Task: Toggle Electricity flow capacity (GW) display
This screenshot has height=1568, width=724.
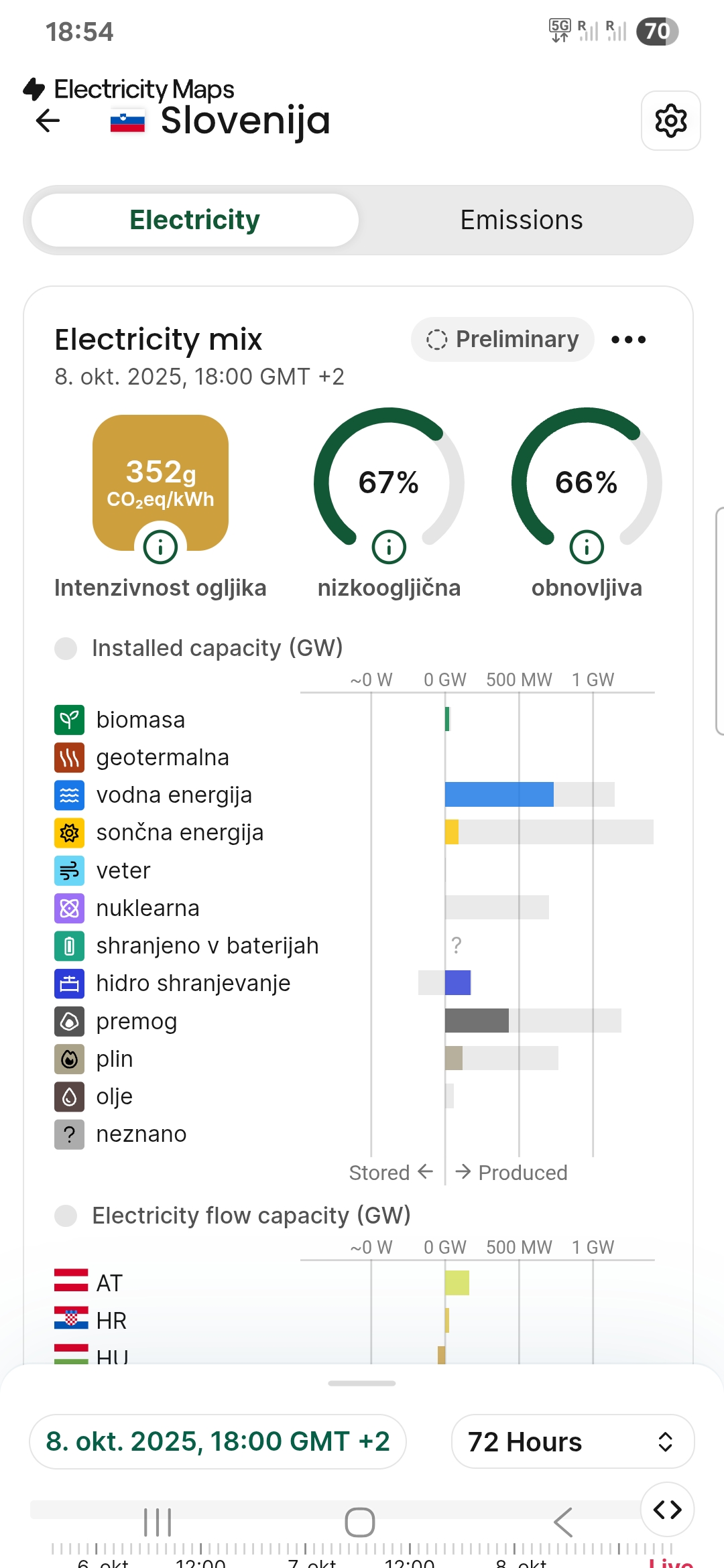Action: 66,1216
